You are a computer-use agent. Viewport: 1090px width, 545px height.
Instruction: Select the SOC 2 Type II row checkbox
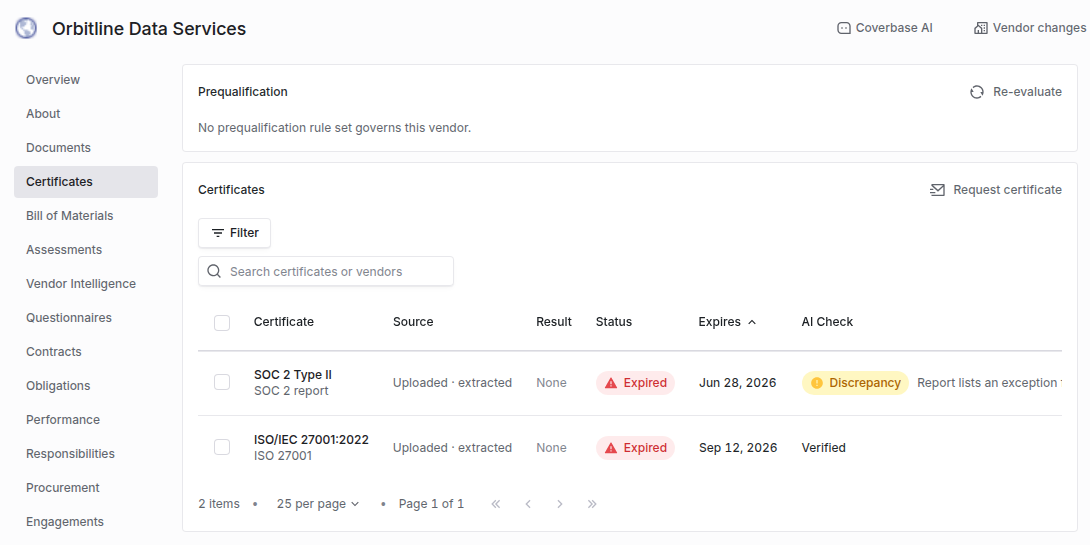222,382
